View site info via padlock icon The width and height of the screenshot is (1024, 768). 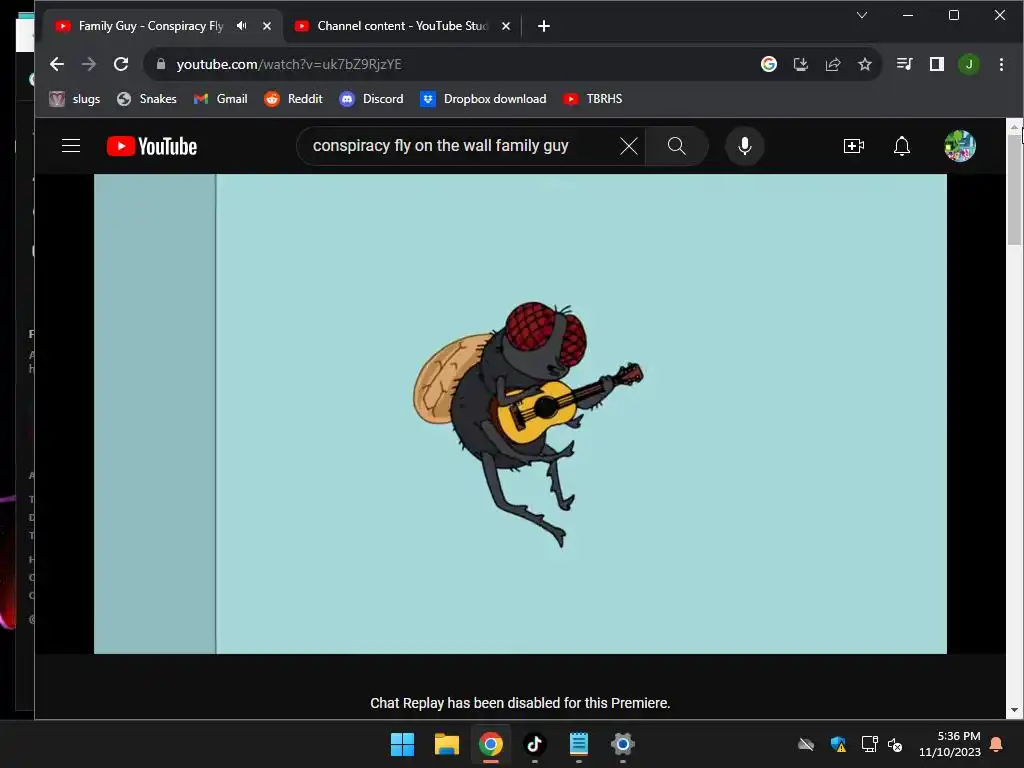pos(161,64)
